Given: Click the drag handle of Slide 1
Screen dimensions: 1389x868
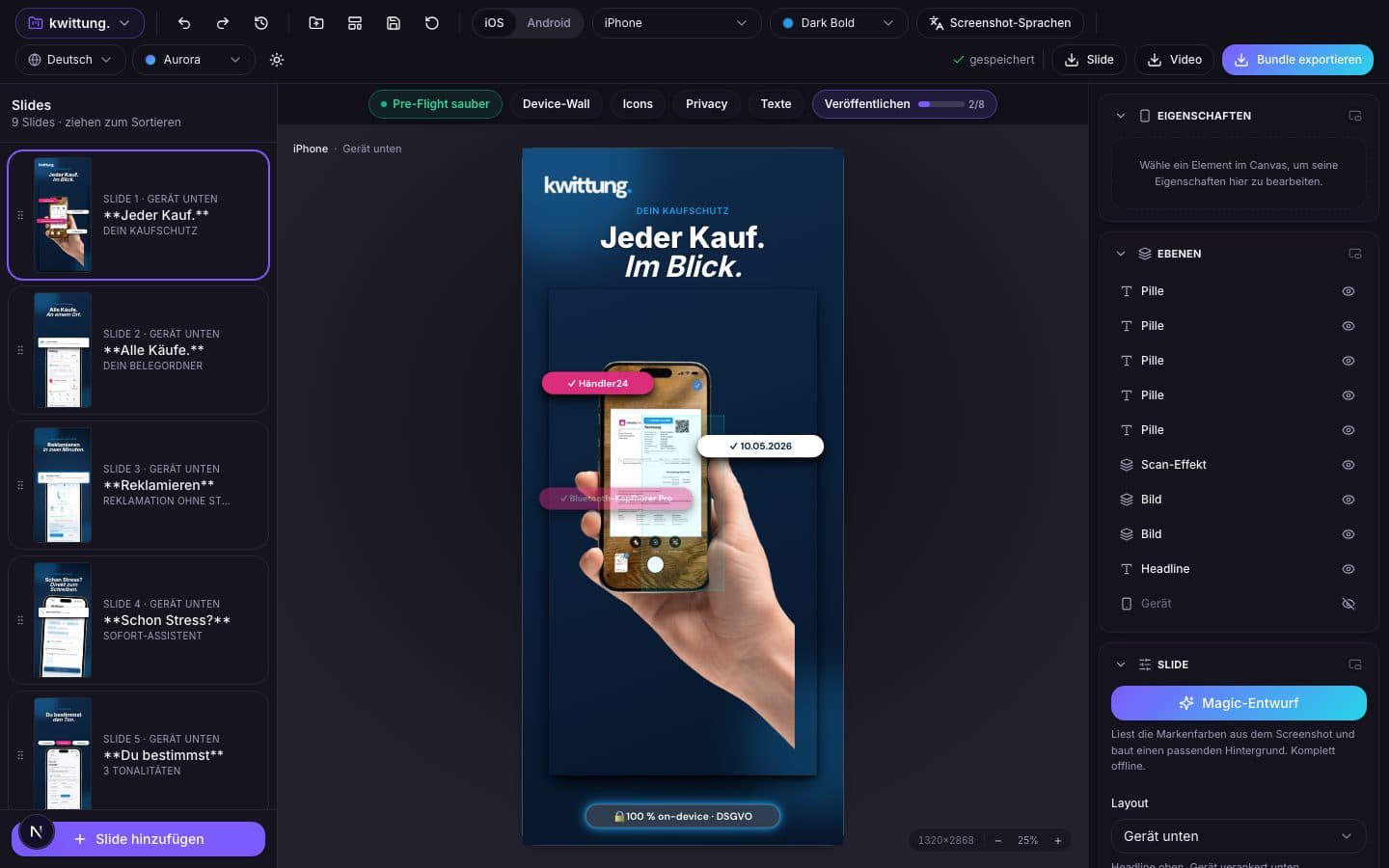Looking at the screenshot, I should 20,215.
